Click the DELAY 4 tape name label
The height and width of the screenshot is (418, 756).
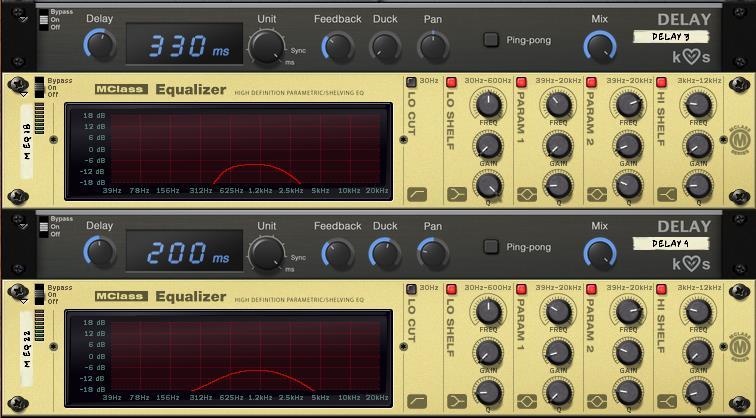[671, 243]
